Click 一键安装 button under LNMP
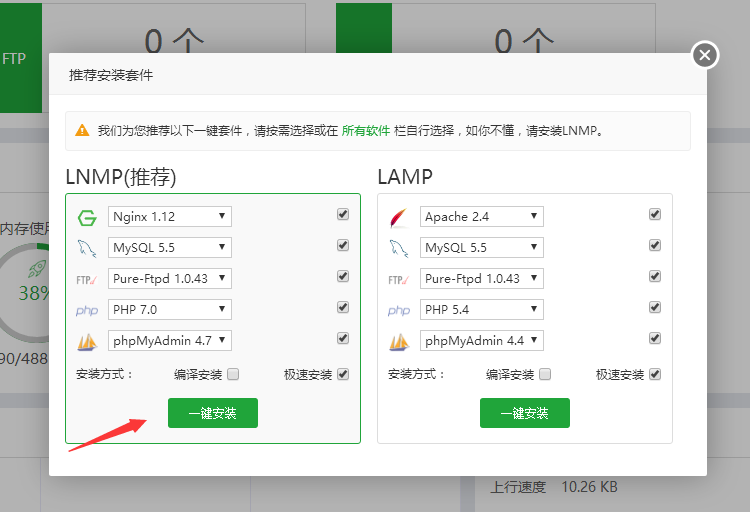 click(x=213, y=413)
